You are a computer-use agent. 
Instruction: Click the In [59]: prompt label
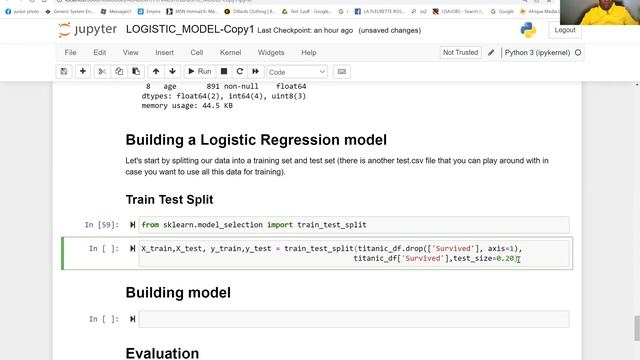point(102,225)
